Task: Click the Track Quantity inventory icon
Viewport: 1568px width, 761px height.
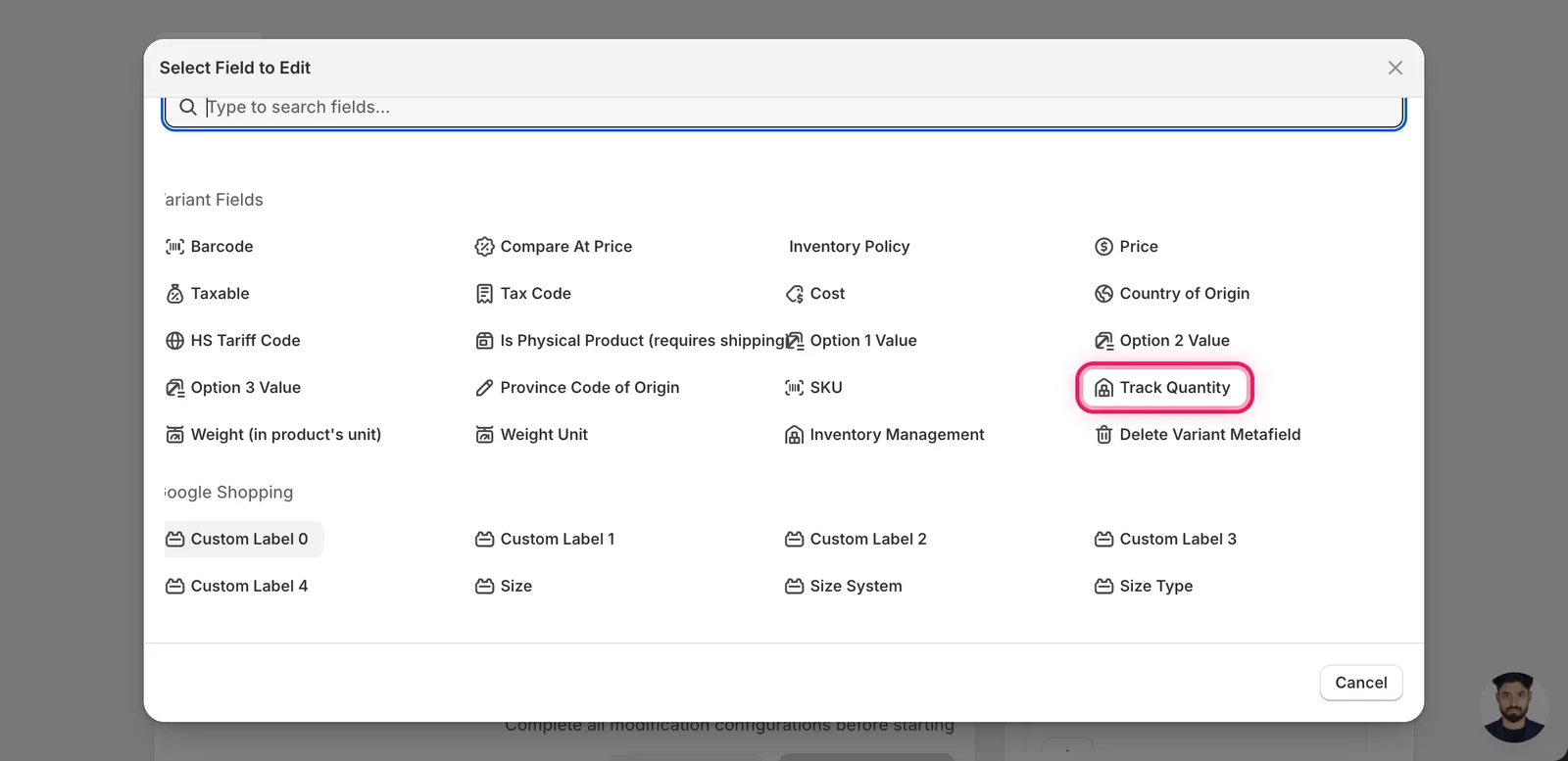Action: click(x=1103, y=388)
